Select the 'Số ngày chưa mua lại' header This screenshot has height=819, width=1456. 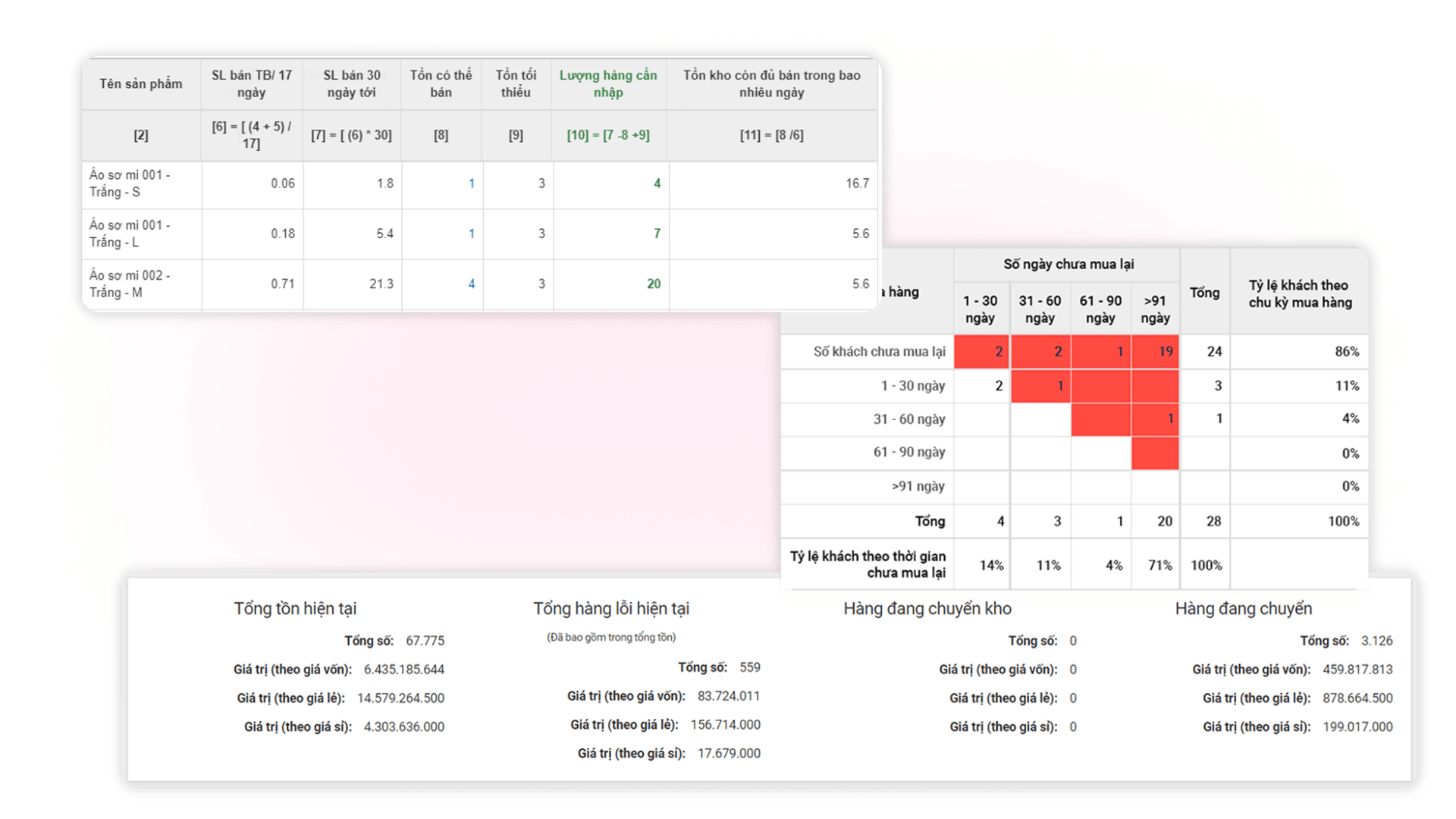(x=1068, y=264)
